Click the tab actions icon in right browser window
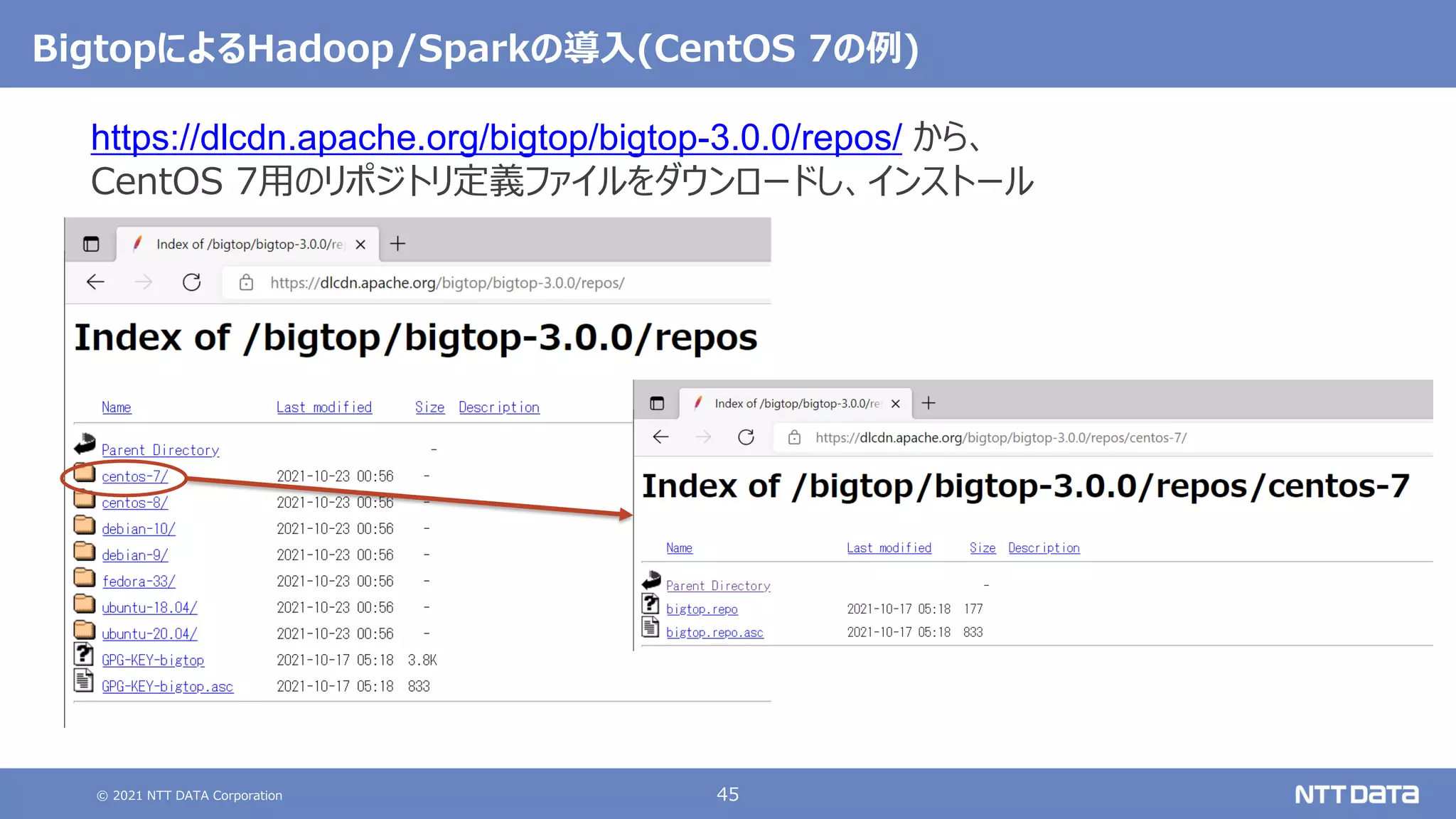This screenshot has width=1456, height=819. 657,404
